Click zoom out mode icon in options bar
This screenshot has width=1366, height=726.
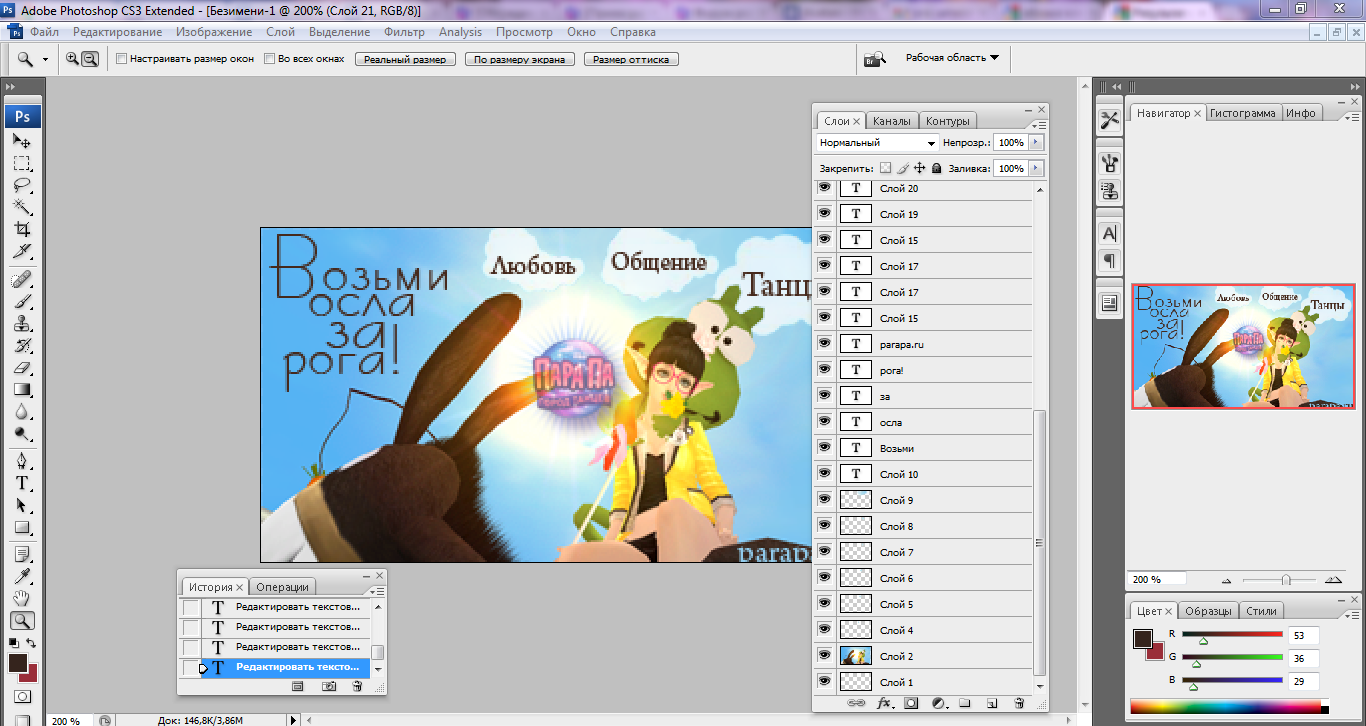[x=90, y=59]
